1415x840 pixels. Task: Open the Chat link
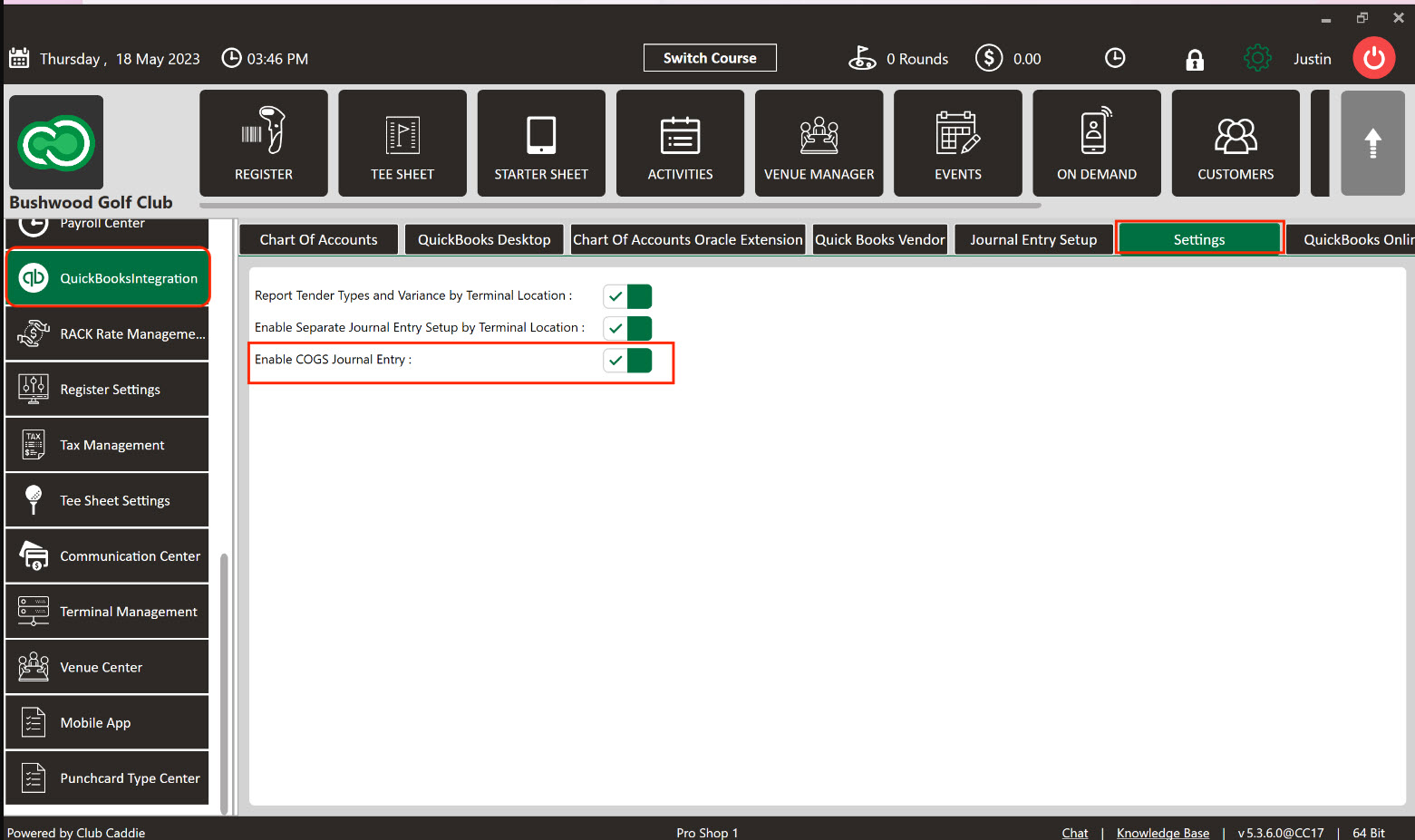click(1075, 833)
